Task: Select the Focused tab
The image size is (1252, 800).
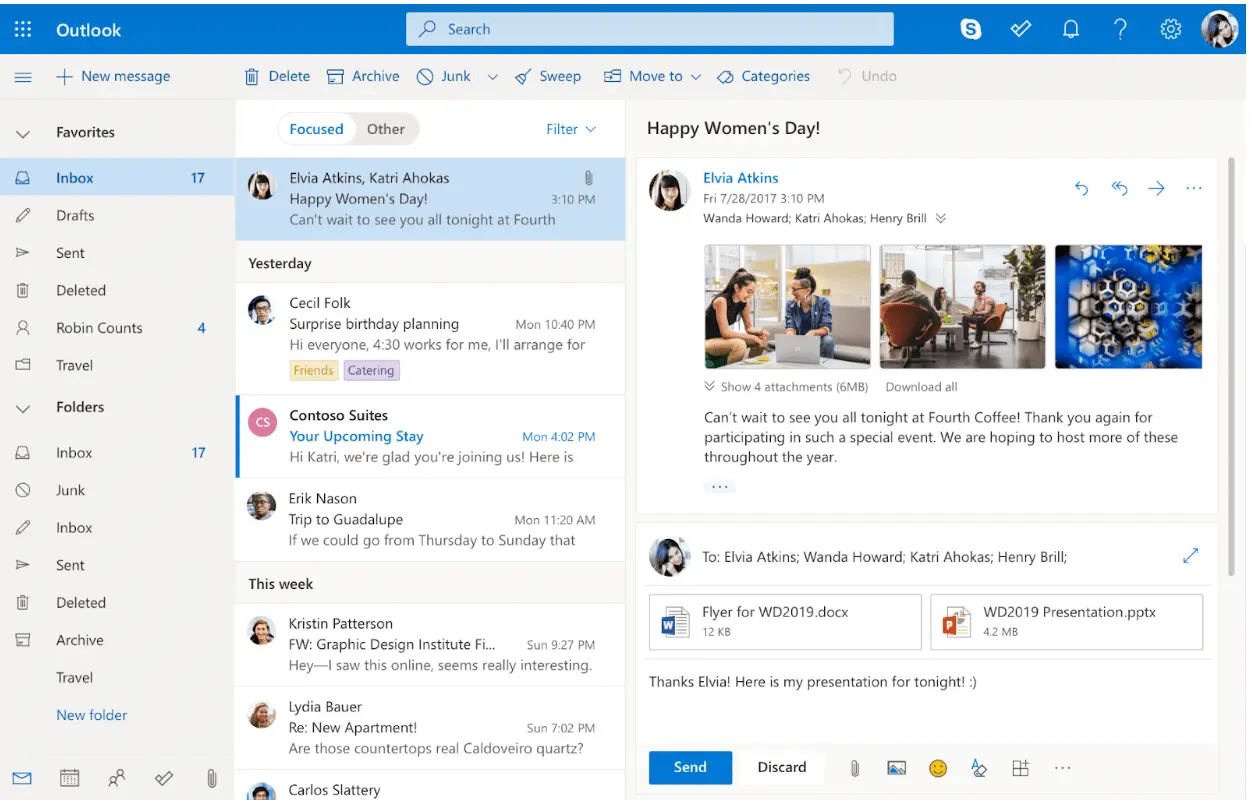Action: pos(316,129)
